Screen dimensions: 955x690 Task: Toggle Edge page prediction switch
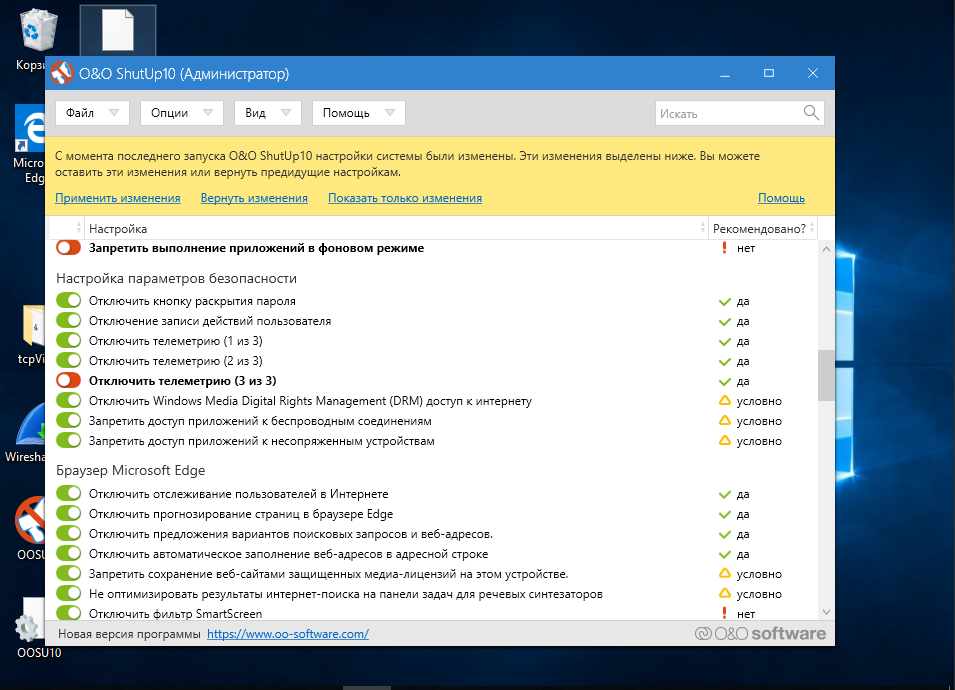68,513
